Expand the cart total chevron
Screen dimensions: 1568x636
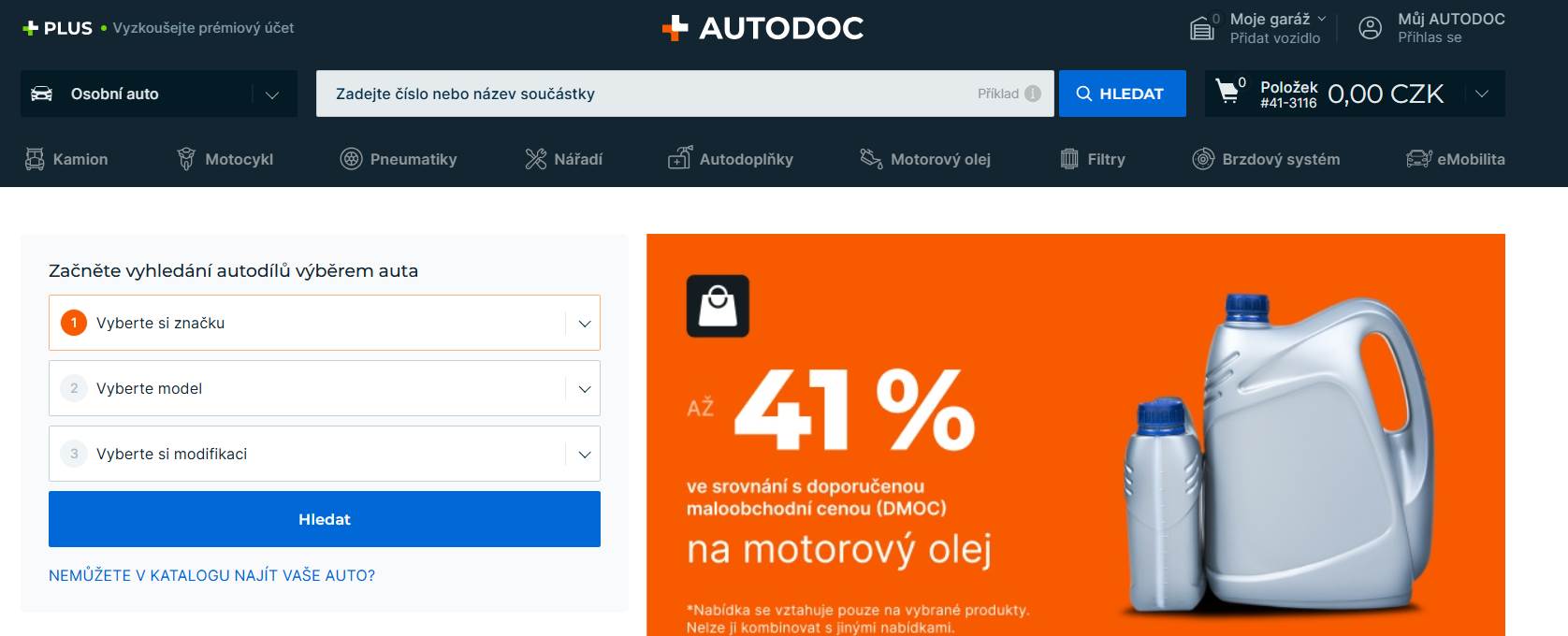(x=1482, y=94)
